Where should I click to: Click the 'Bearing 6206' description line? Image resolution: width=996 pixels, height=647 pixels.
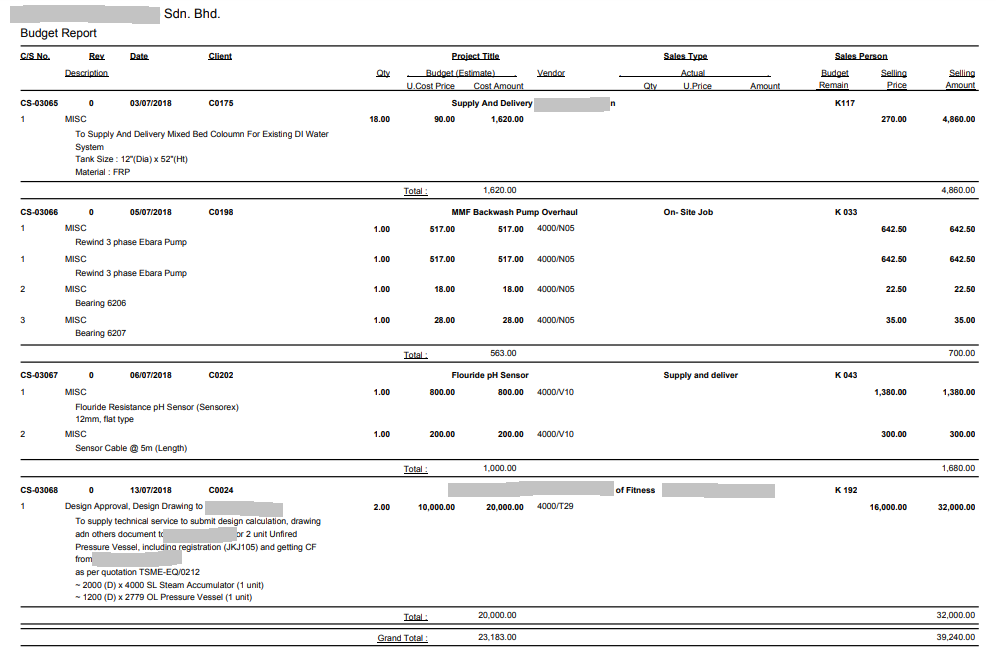100,303
